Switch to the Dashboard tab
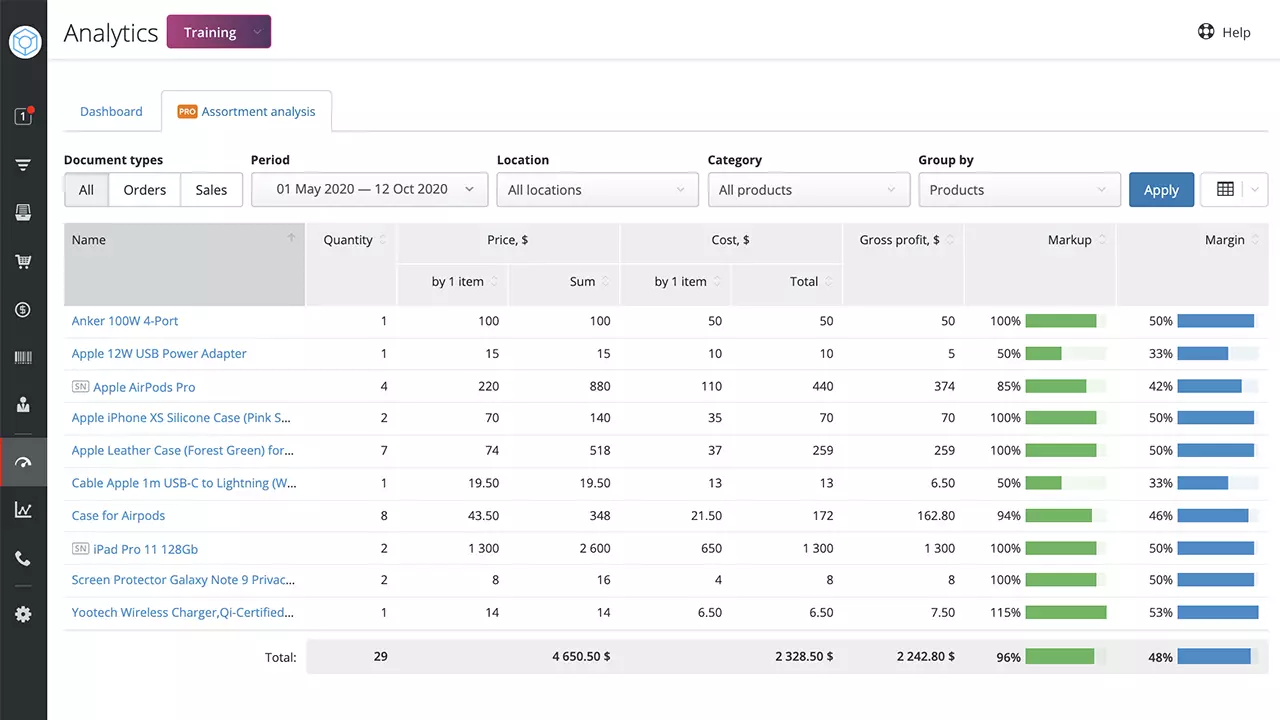 click(x=111, y=112)
